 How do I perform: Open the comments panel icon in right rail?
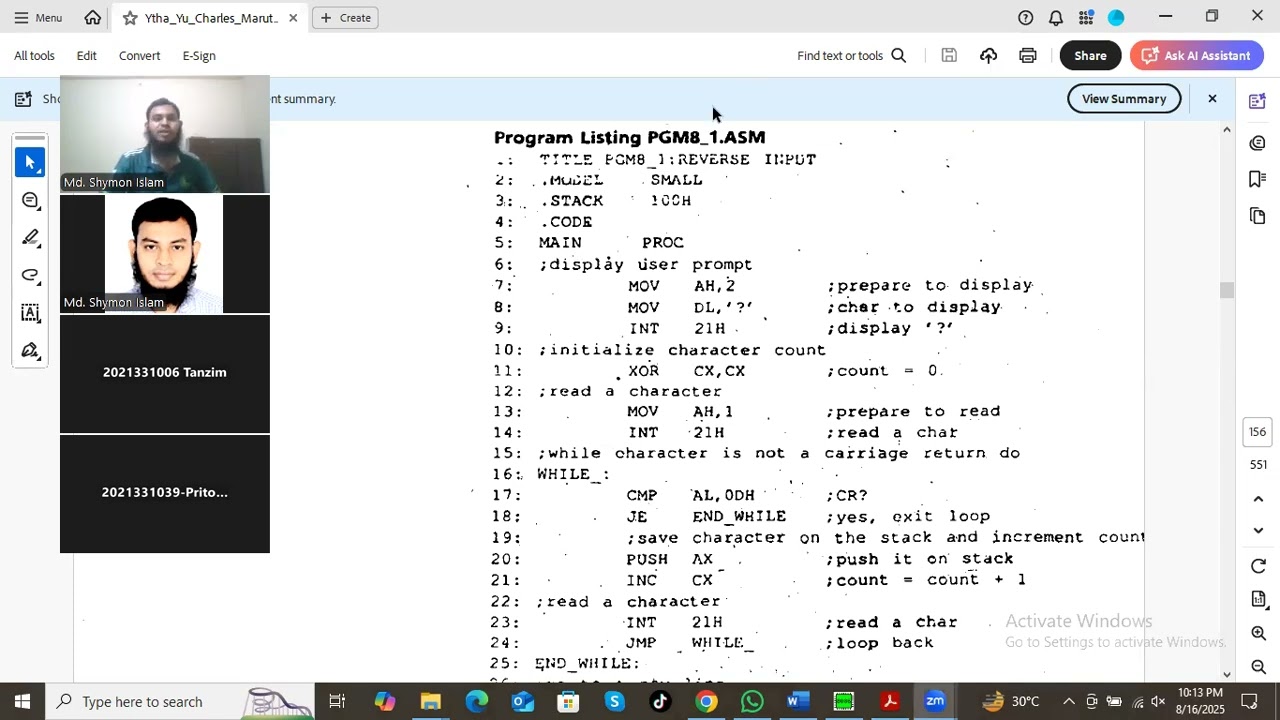click(1258, 143)
